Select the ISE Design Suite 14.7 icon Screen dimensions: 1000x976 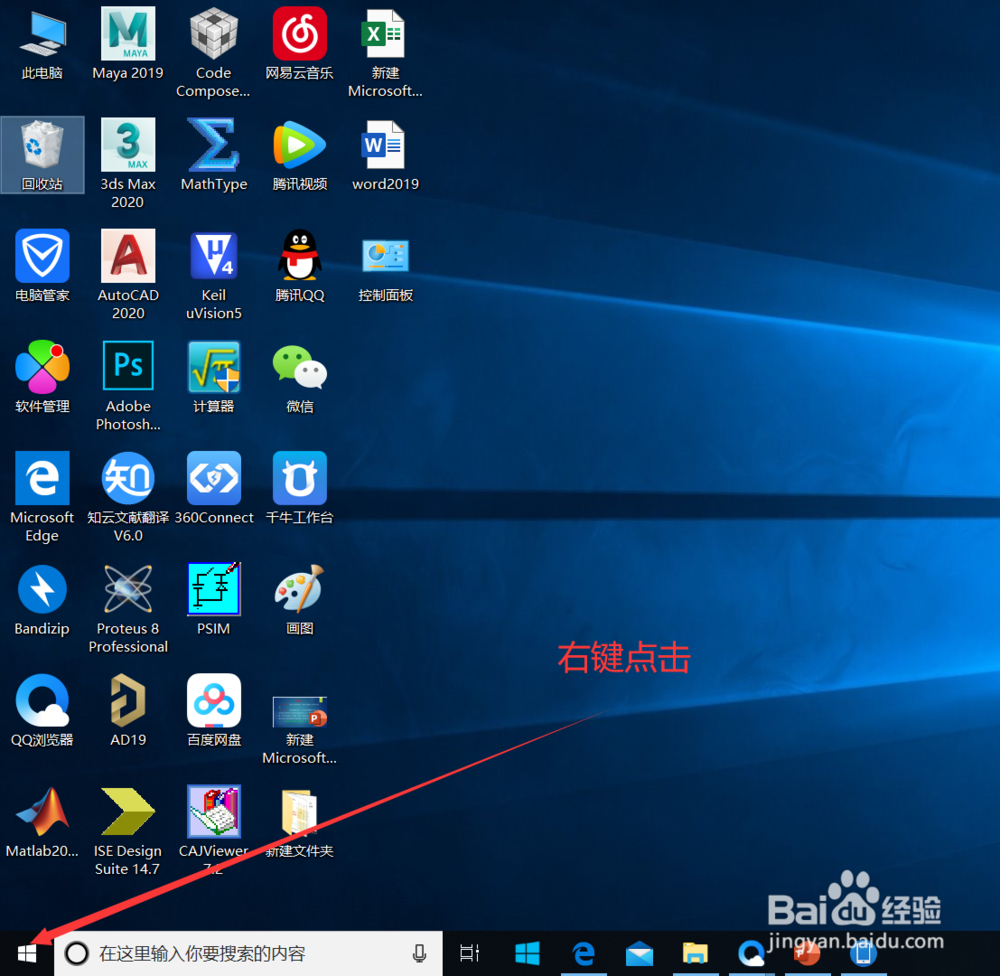[128, 831]
